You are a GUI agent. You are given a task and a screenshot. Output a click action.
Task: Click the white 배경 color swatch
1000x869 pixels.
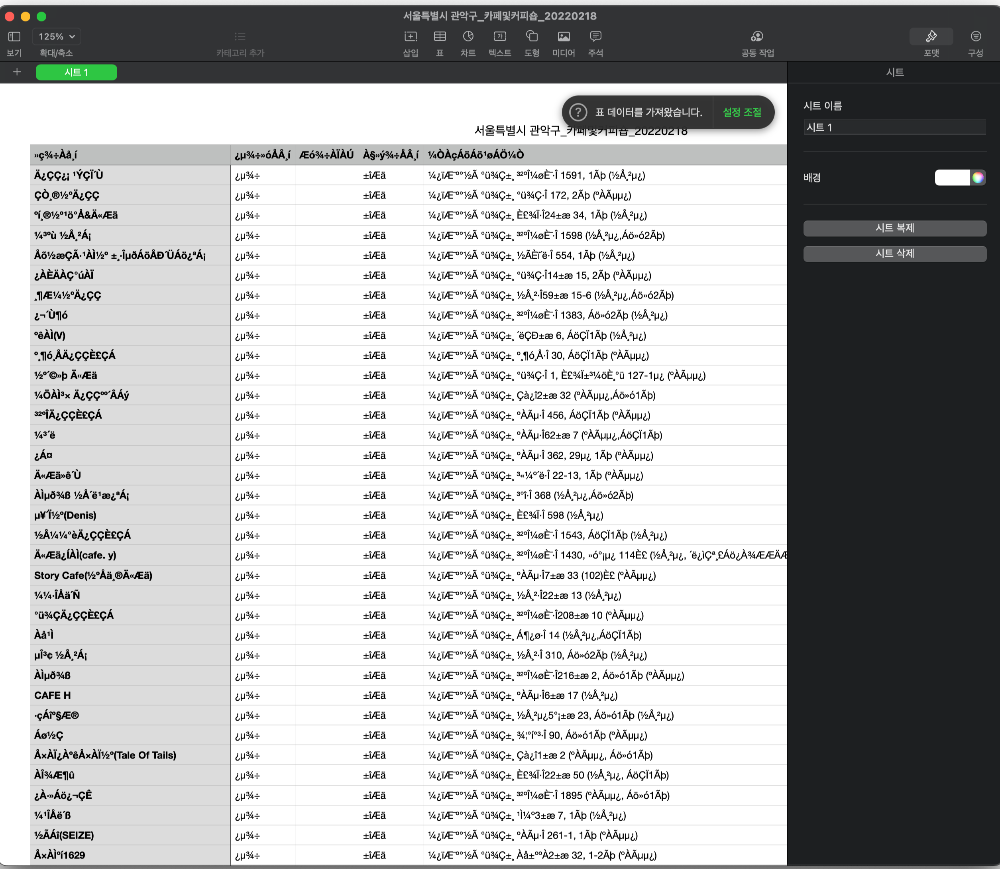(952, 177)
